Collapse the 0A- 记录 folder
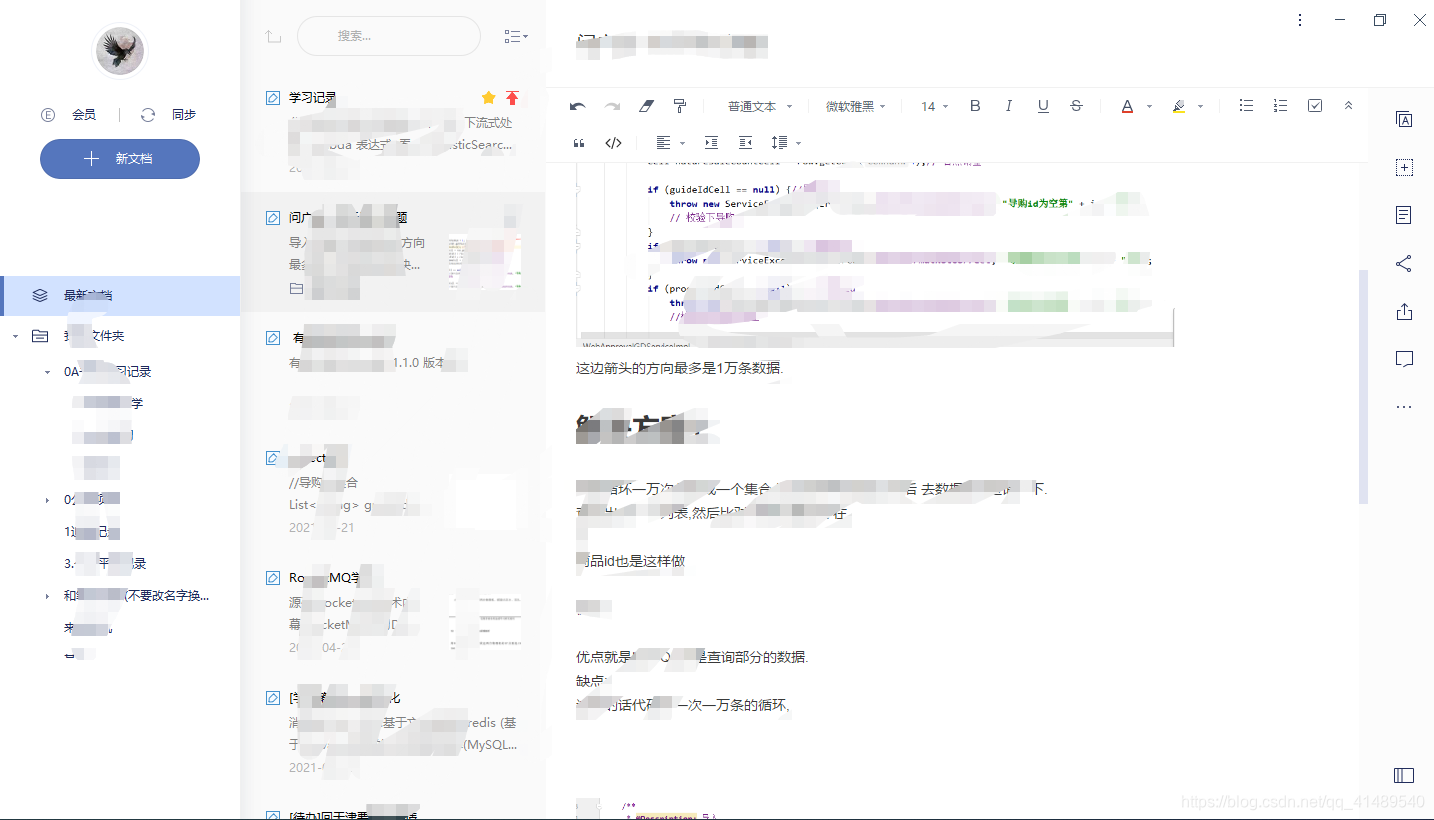Viewport: 1434px width, 820px height. tap(47, 372)
